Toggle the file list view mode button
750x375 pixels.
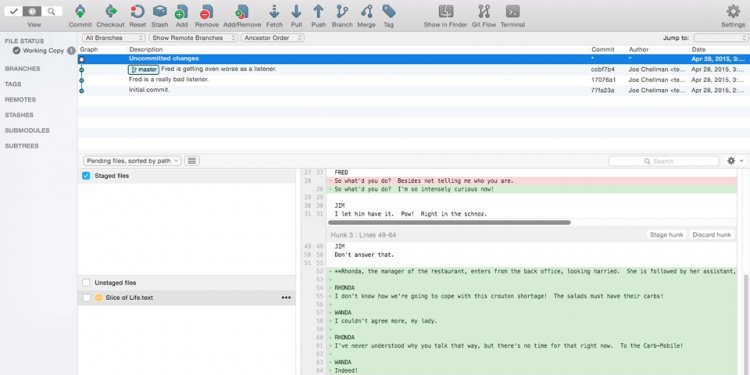[x=192, y=161]
